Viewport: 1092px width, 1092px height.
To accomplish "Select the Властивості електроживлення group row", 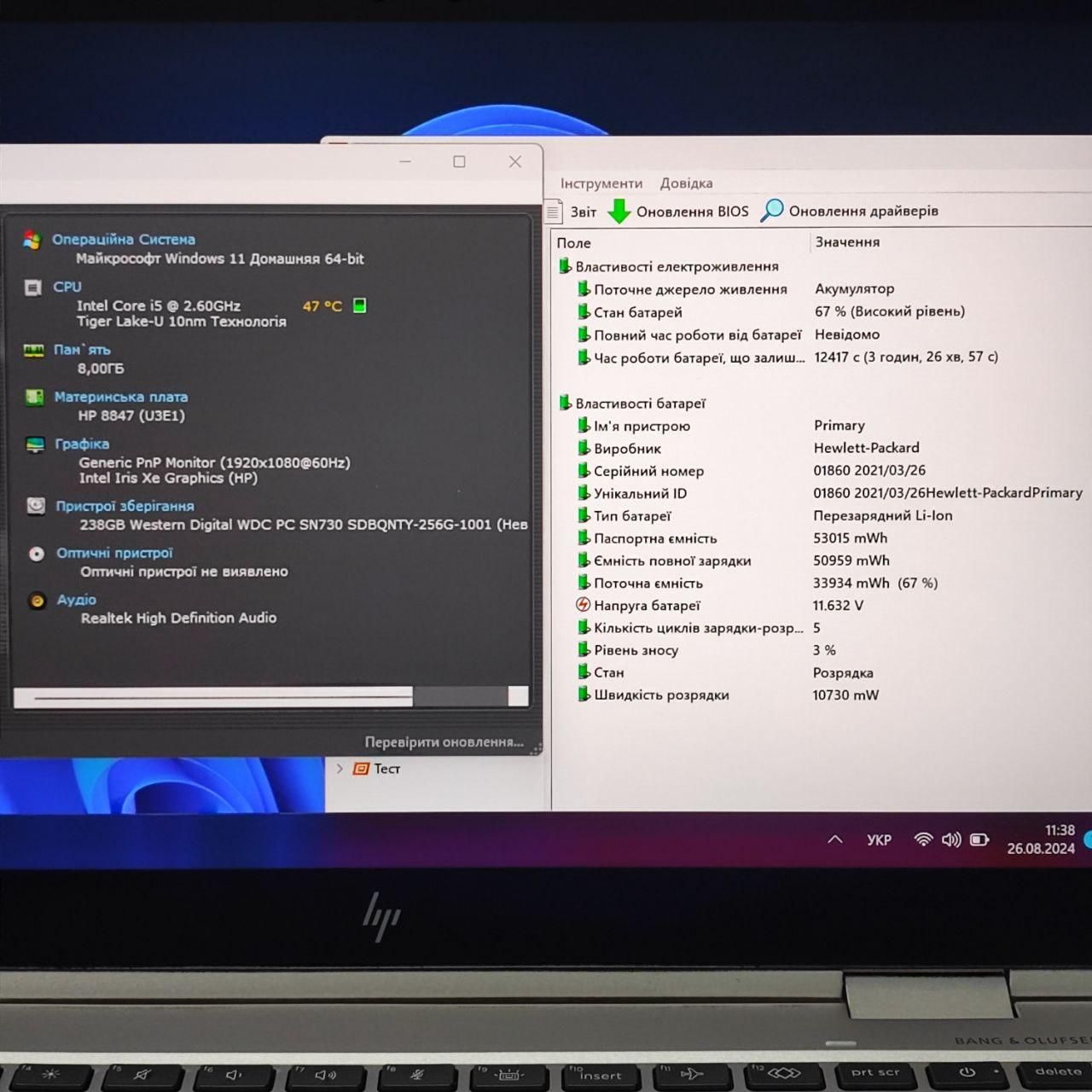I will pos(668,267).
